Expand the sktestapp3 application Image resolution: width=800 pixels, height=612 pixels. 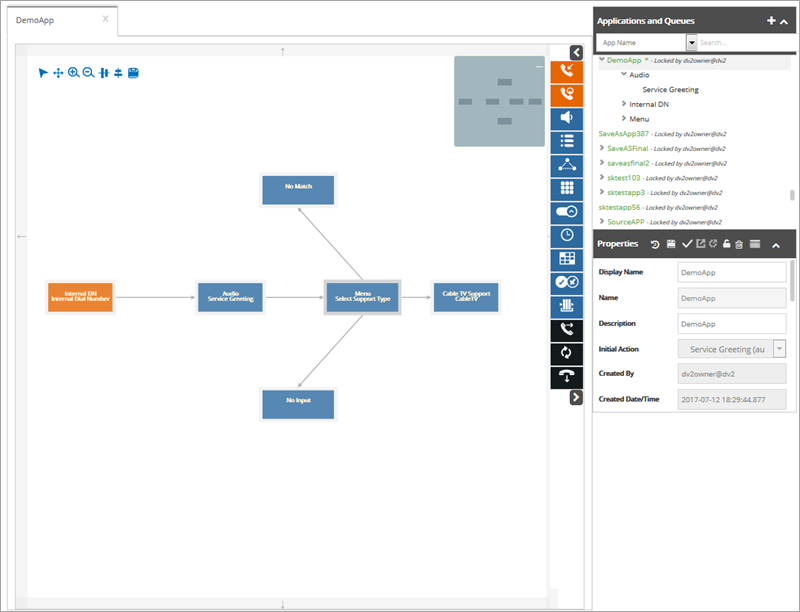tap(602, 192)
